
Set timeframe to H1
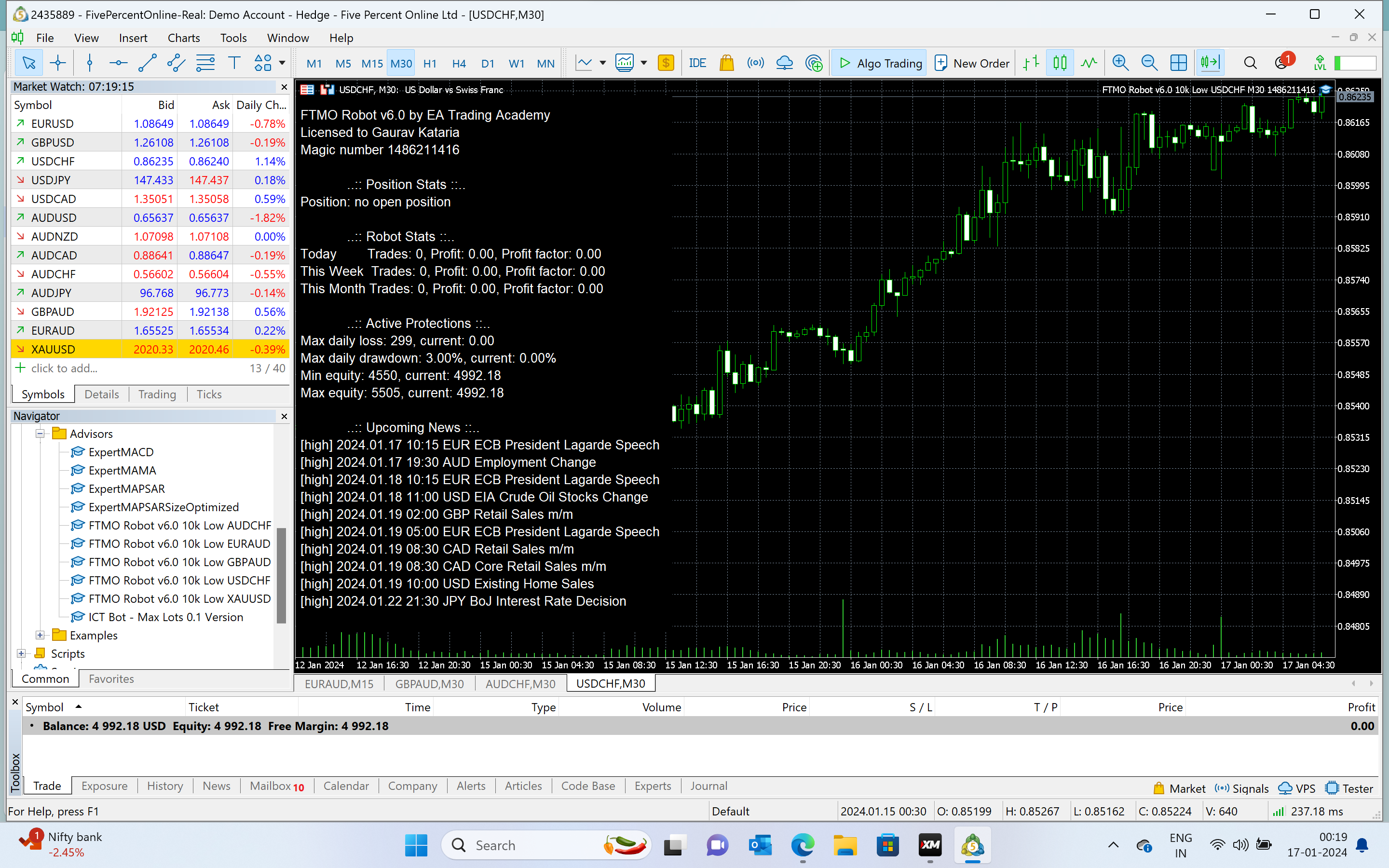pos(430,63)
